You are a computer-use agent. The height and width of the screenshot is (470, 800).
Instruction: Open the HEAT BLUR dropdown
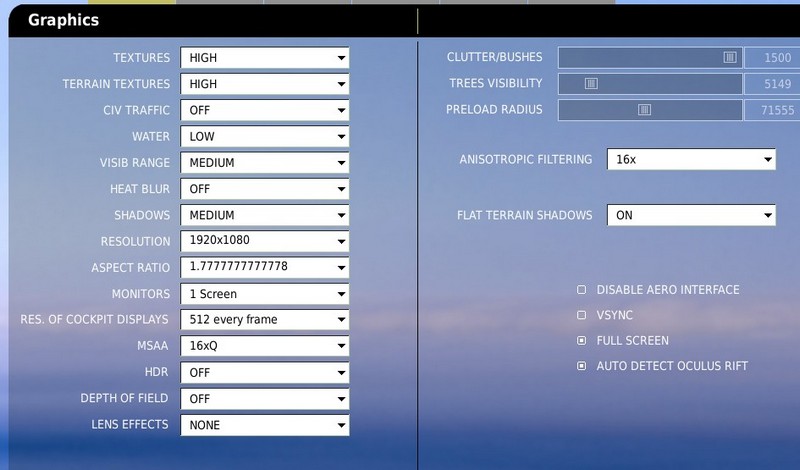tap(264, 189)
